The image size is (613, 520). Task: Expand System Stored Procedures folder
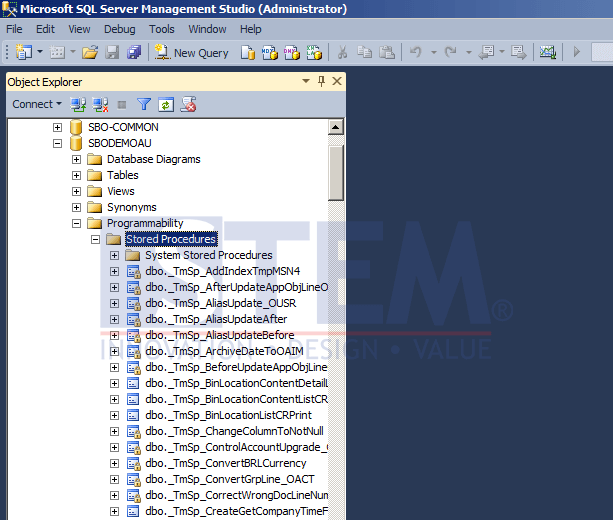(115, 256)
